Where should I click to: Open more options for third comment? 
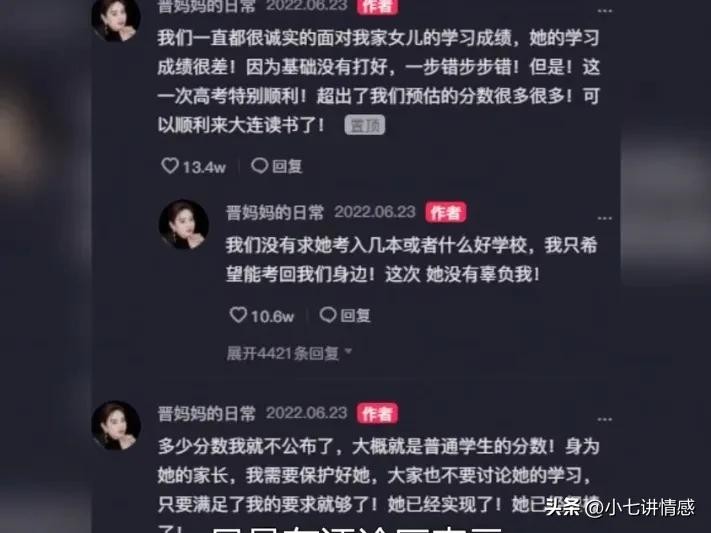pyautogui.click(x=604, y=420)
